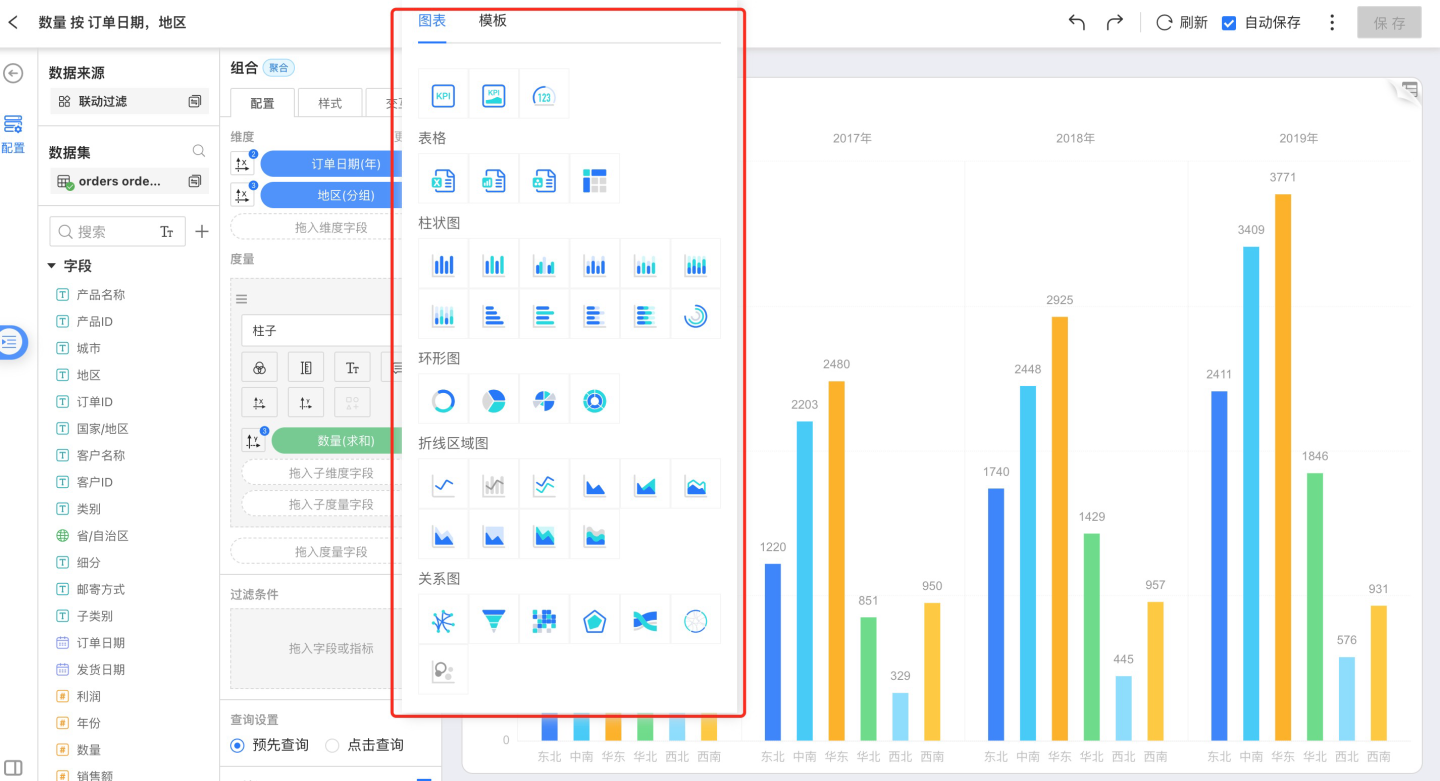Open the 样式 tab

(x=330, y=103)
